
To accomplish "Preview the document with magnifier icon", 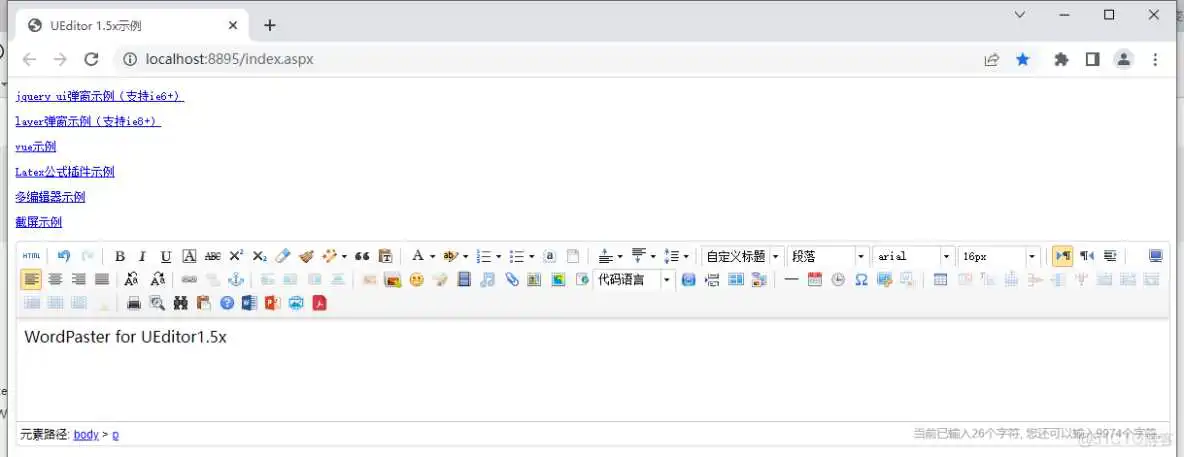I will [x=157, y=303].
